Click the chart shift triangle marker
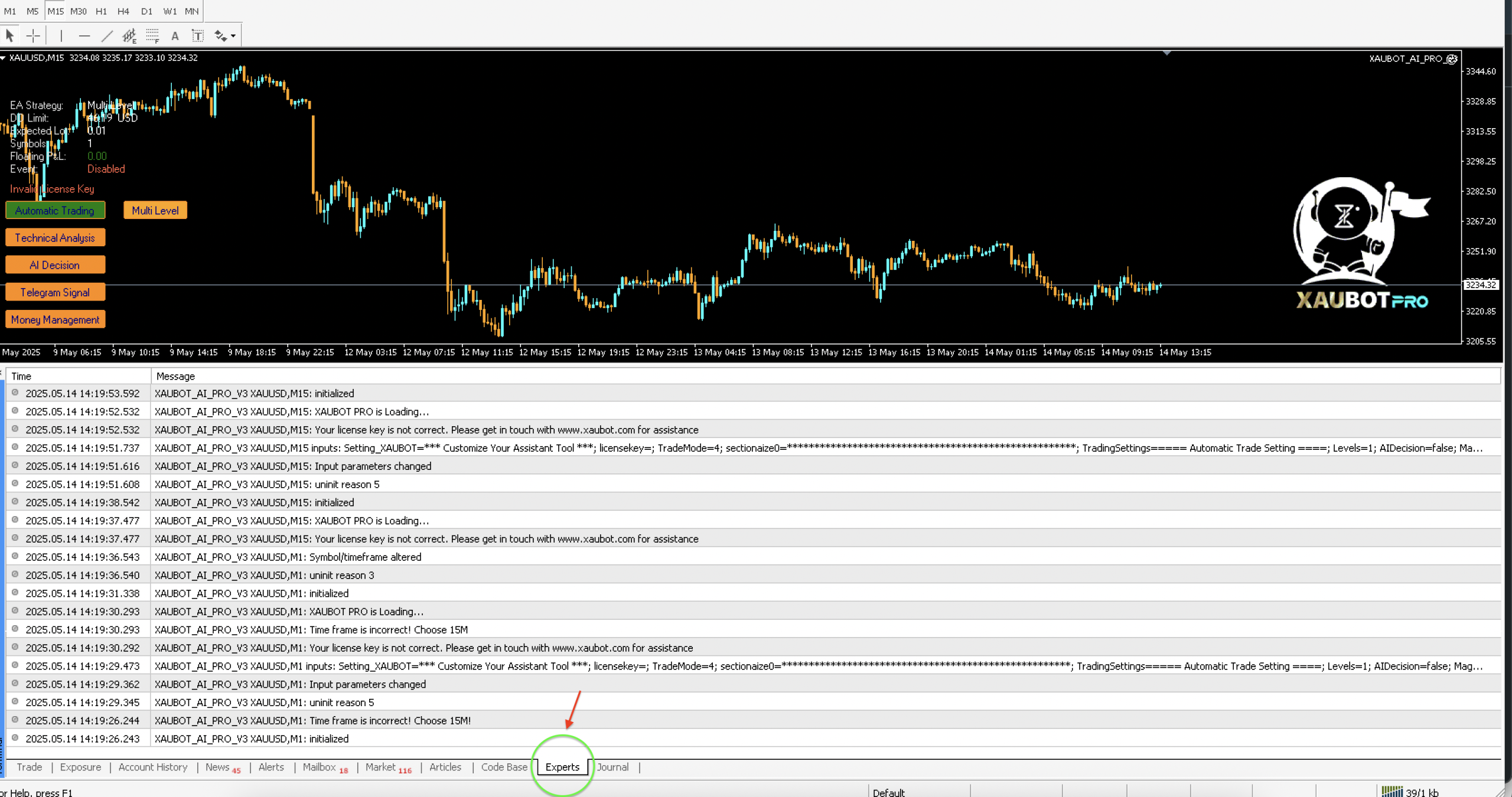Viewport: 1512px width, 797px height. coord(1166,53)
